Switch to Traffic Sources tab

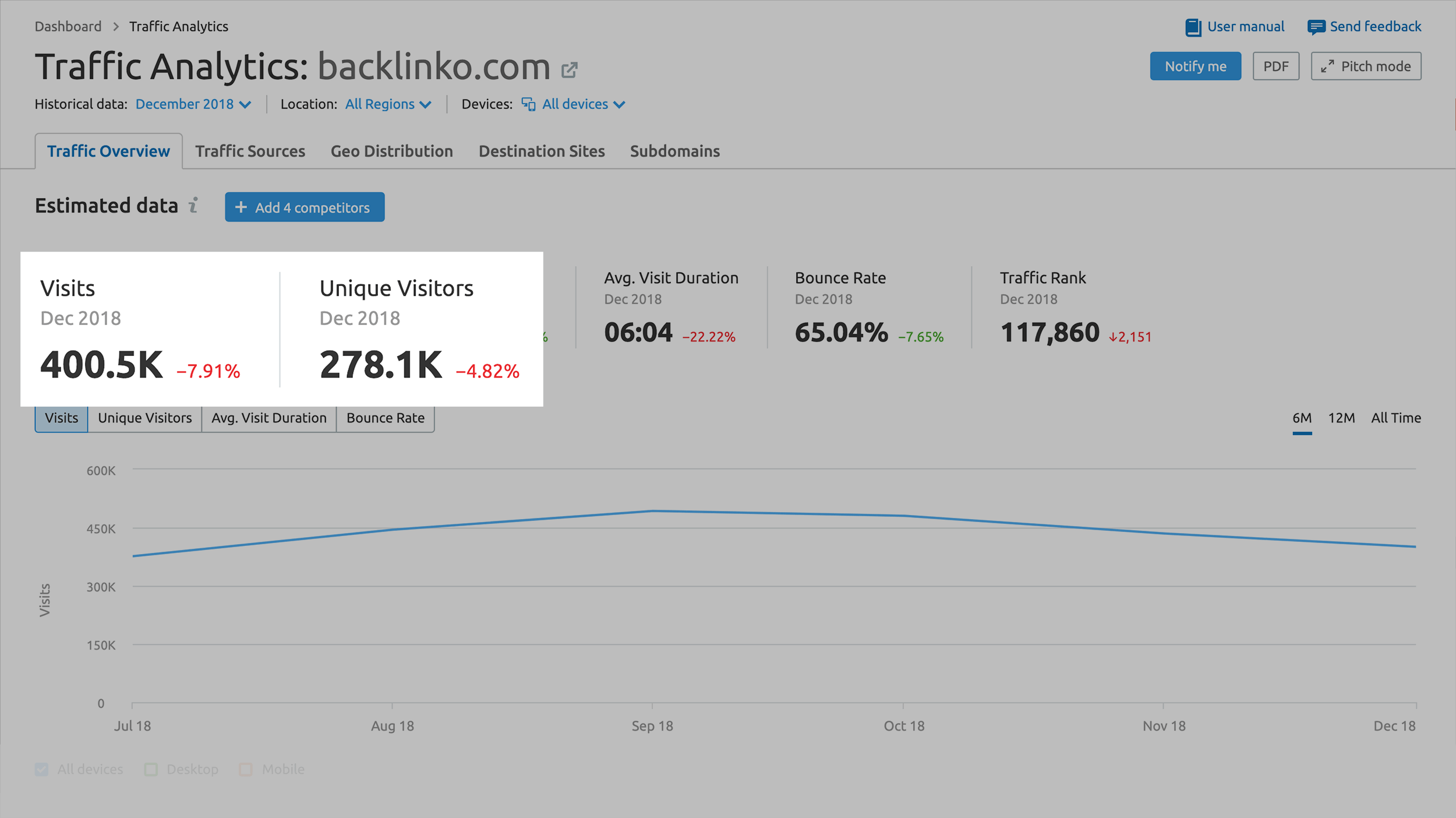coord(251,150)
